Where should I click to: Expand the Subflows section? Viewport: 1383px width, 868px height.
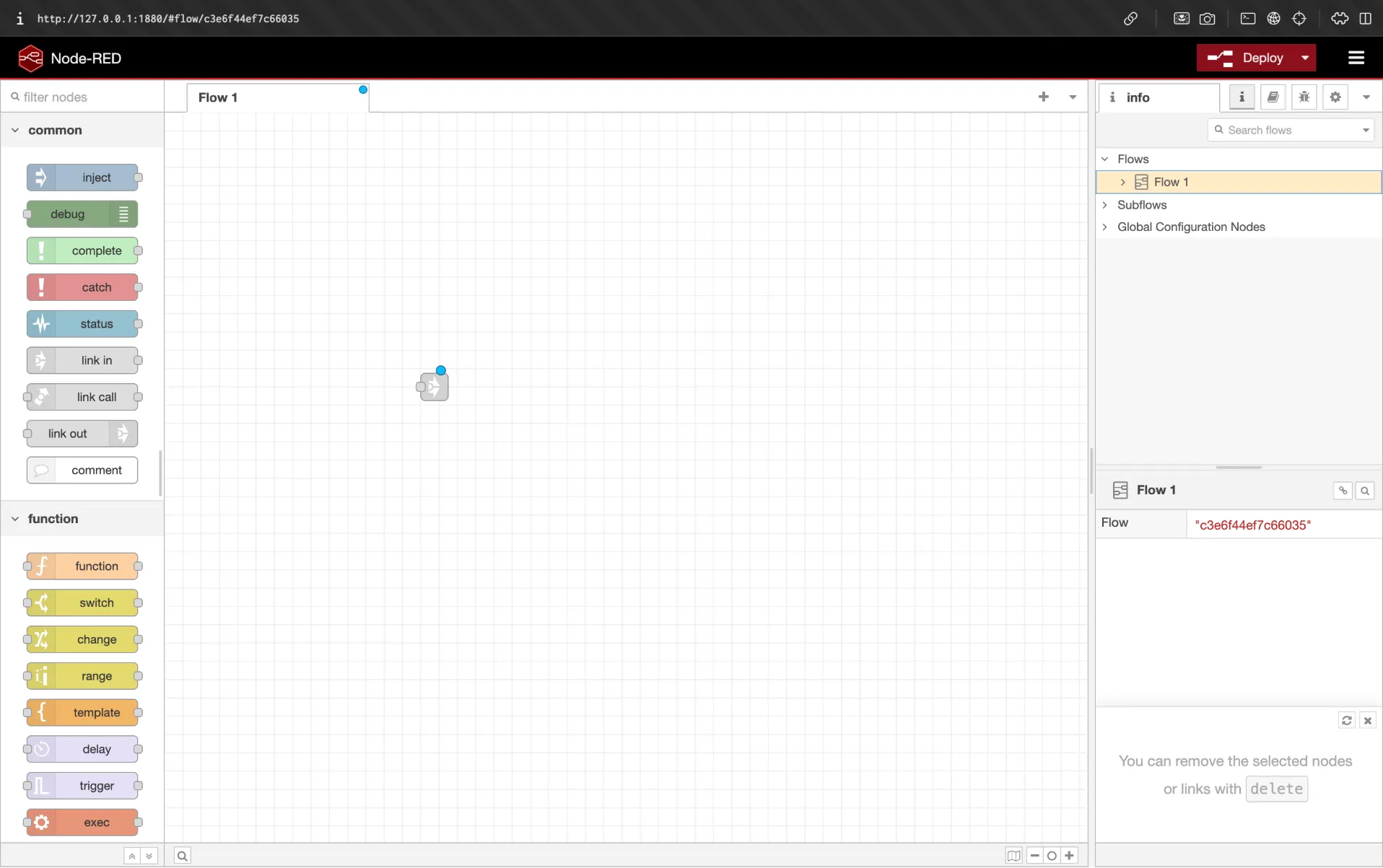[1105, 205]
